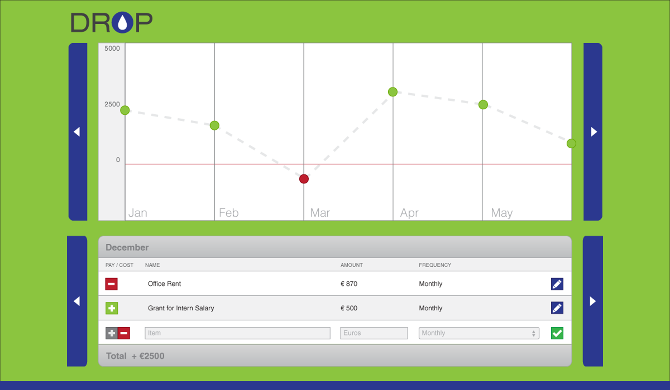Focus the Item name input field
The width and height of the screenshot is (670, 390).
tap(238, 333)
